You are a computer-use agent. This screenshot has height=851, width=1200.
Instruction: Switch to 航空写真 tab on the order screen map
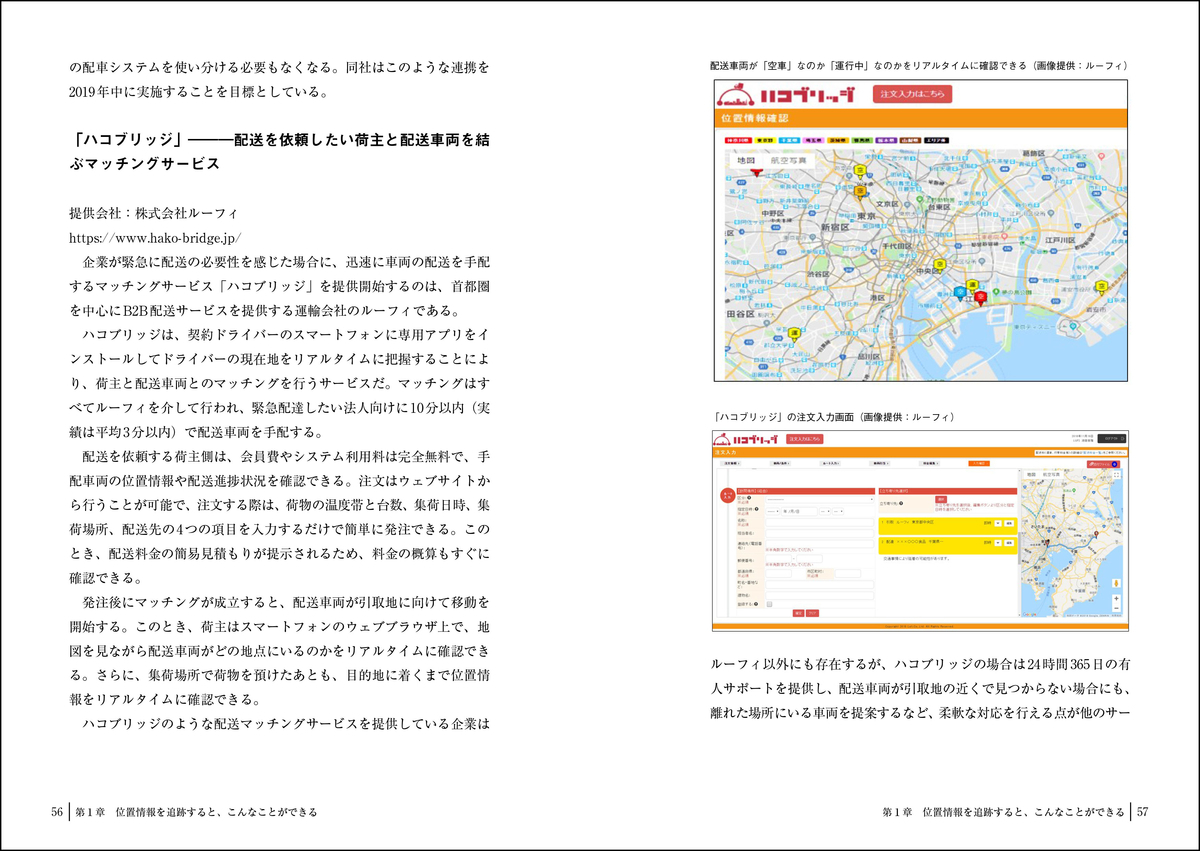(x=1050, y=475)
